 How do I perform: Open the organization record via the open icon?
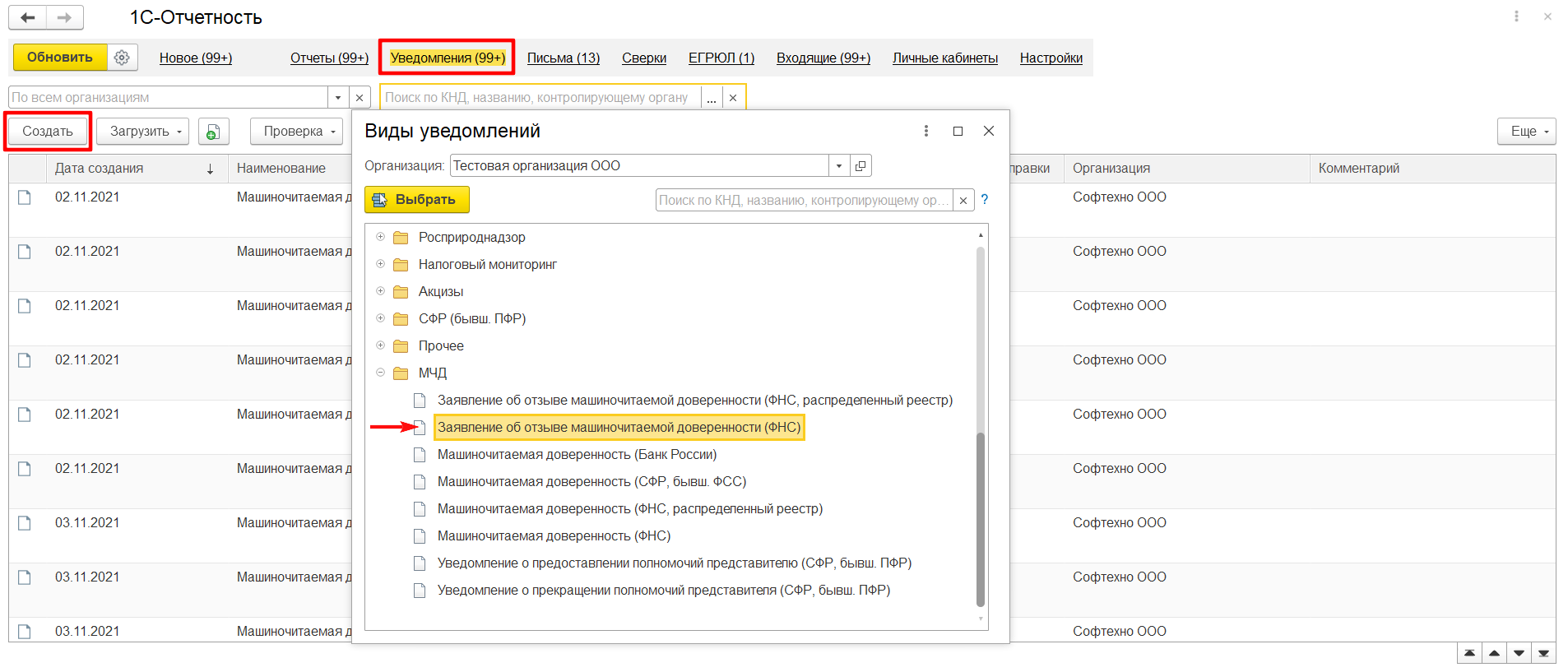coord(861,166)
